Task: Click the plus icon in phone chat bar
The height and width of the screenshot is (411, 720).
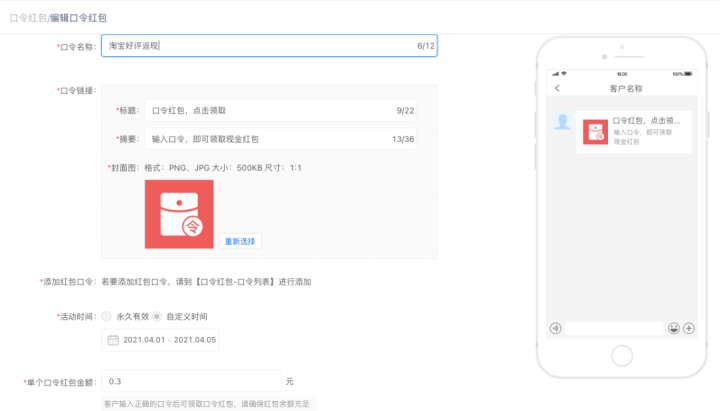Action: pyautogui.click(x=688, y=328)
